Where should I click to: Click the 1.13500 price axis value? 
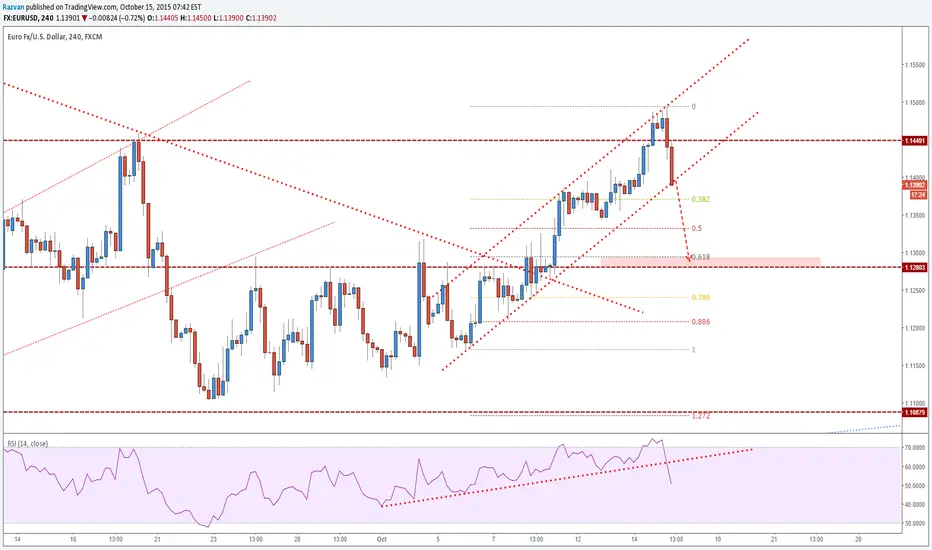(915, 215)
